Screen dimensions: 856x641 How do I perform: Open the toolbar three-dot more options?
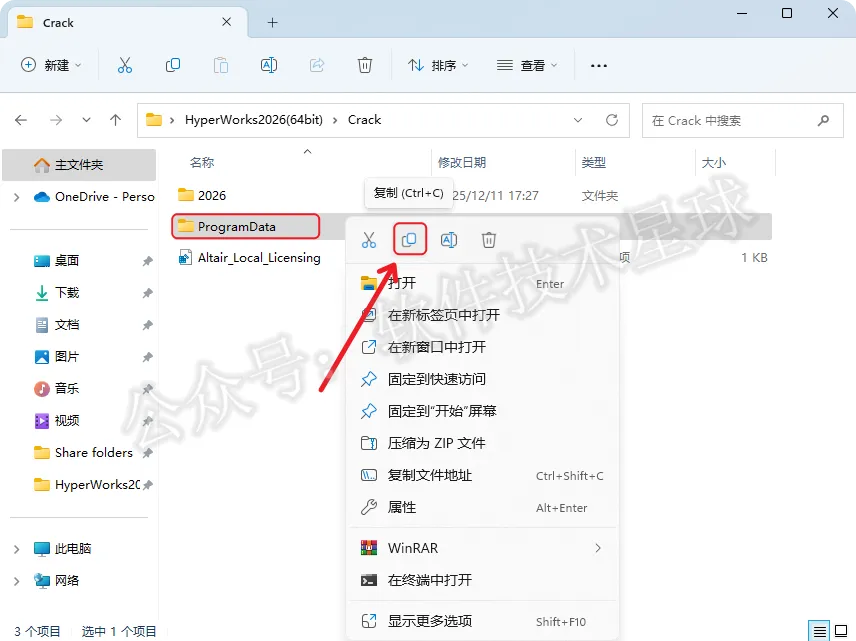pos(599,66)
